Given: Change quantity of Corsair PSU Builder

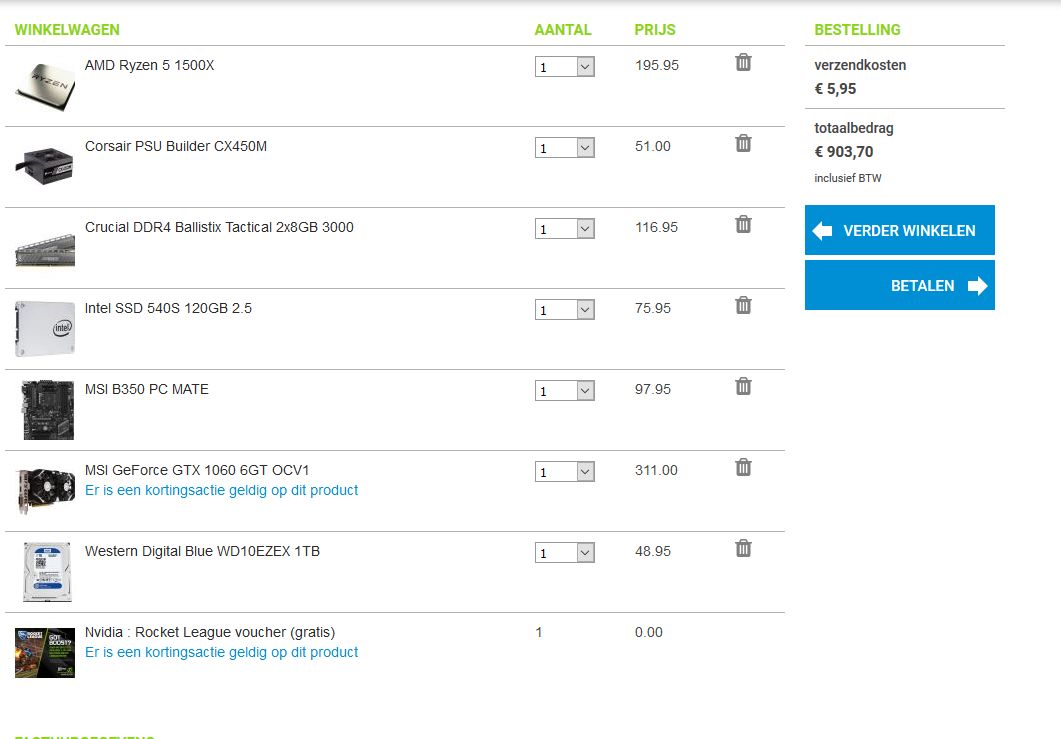Looking at the screenshot, I should pos(565,148).
